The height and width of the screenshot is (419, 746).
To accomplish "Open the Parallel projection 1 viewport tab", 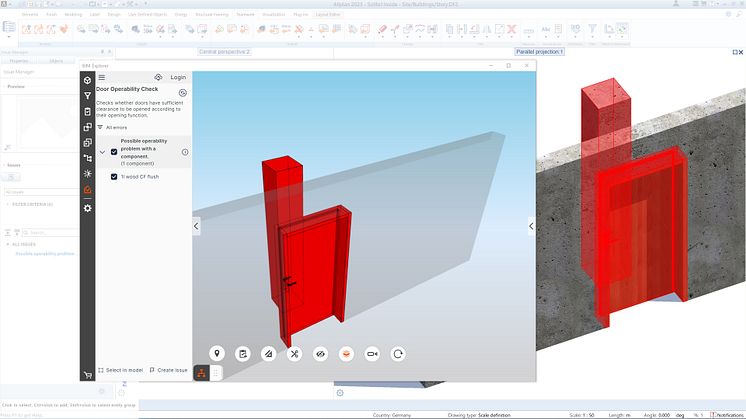I will pos(540,51).
